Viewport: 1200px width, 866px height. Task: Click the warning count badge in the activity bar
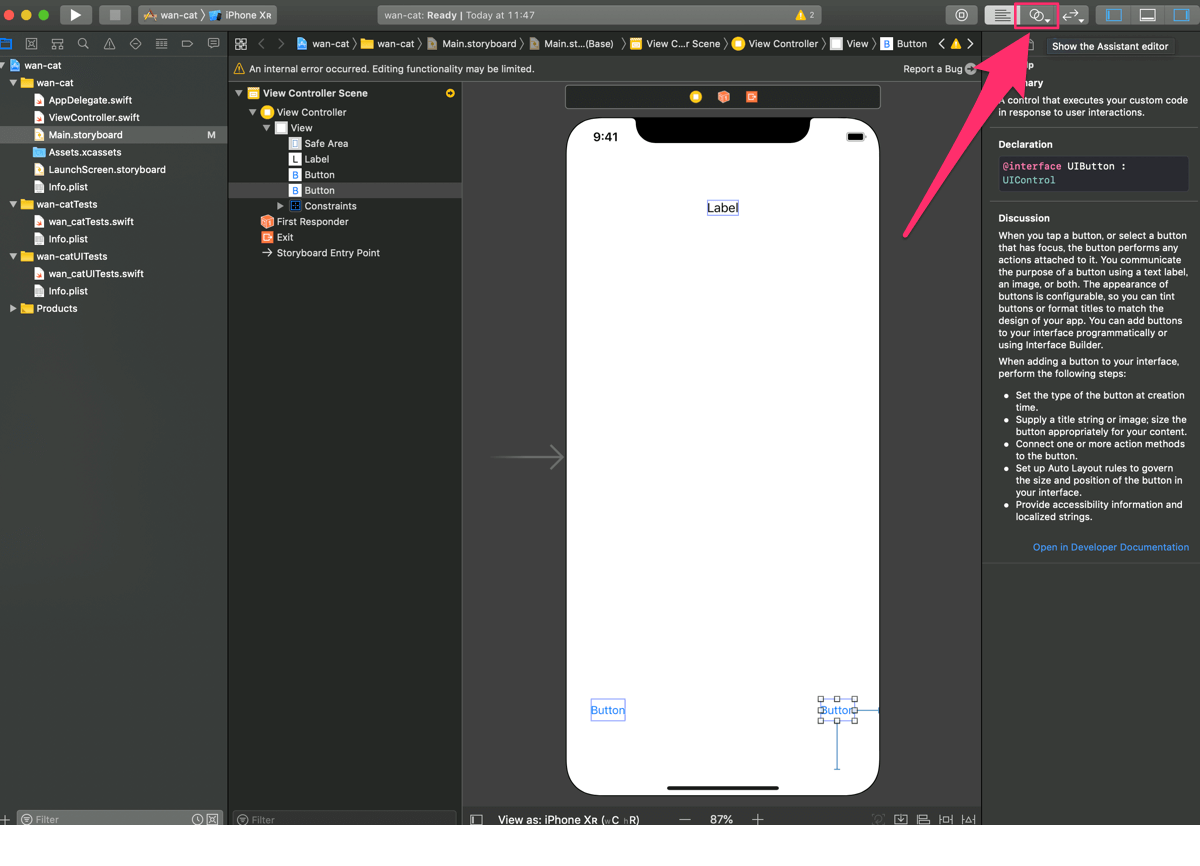pos(805,15)
